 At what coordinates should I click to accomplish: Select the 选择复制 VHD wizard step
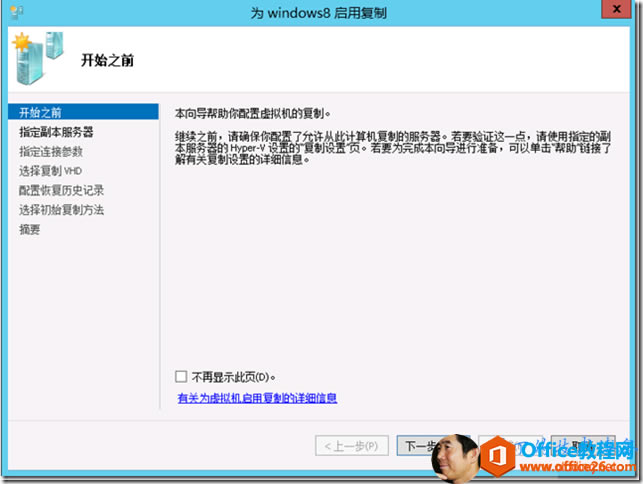point(50,171)
